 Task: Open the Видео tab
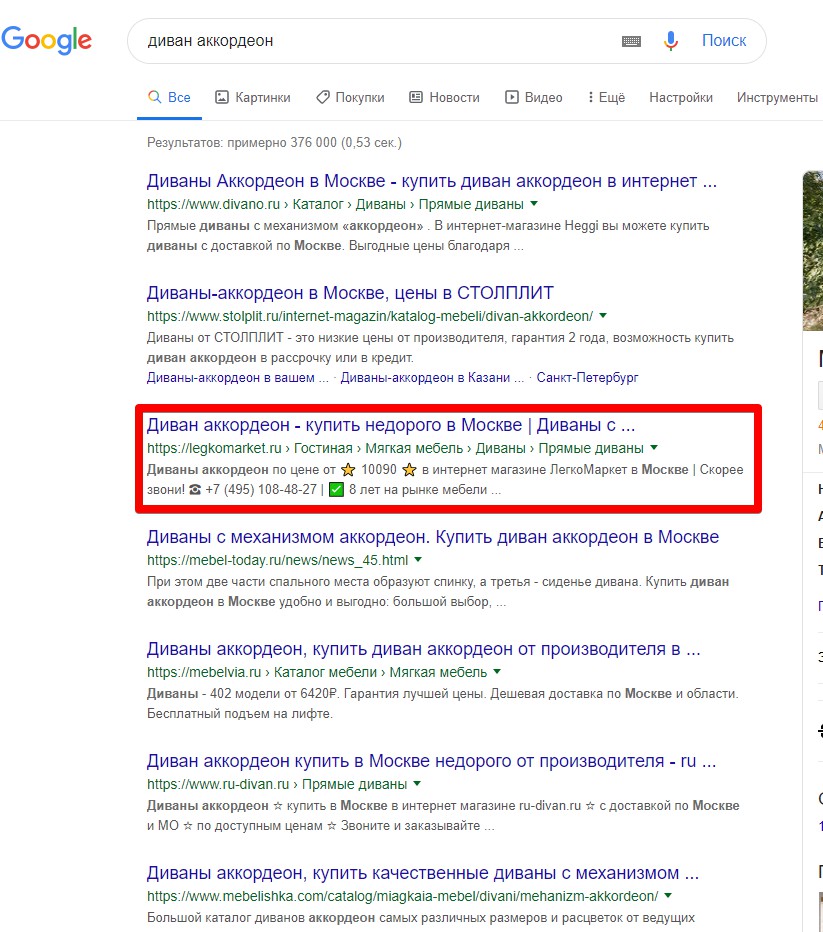534,97
